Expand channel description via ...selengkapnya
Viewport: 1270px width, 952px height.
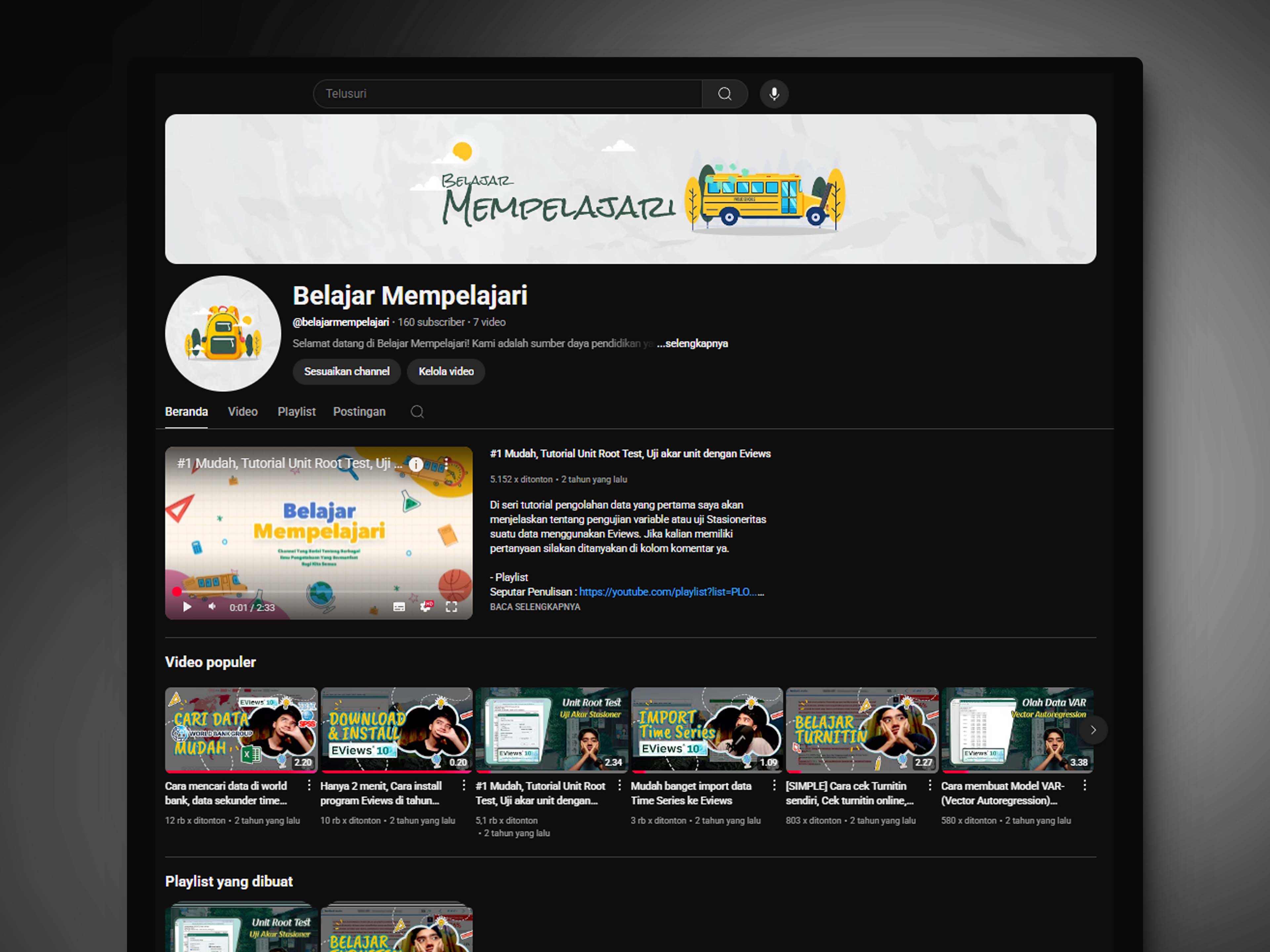click(693, 343)
